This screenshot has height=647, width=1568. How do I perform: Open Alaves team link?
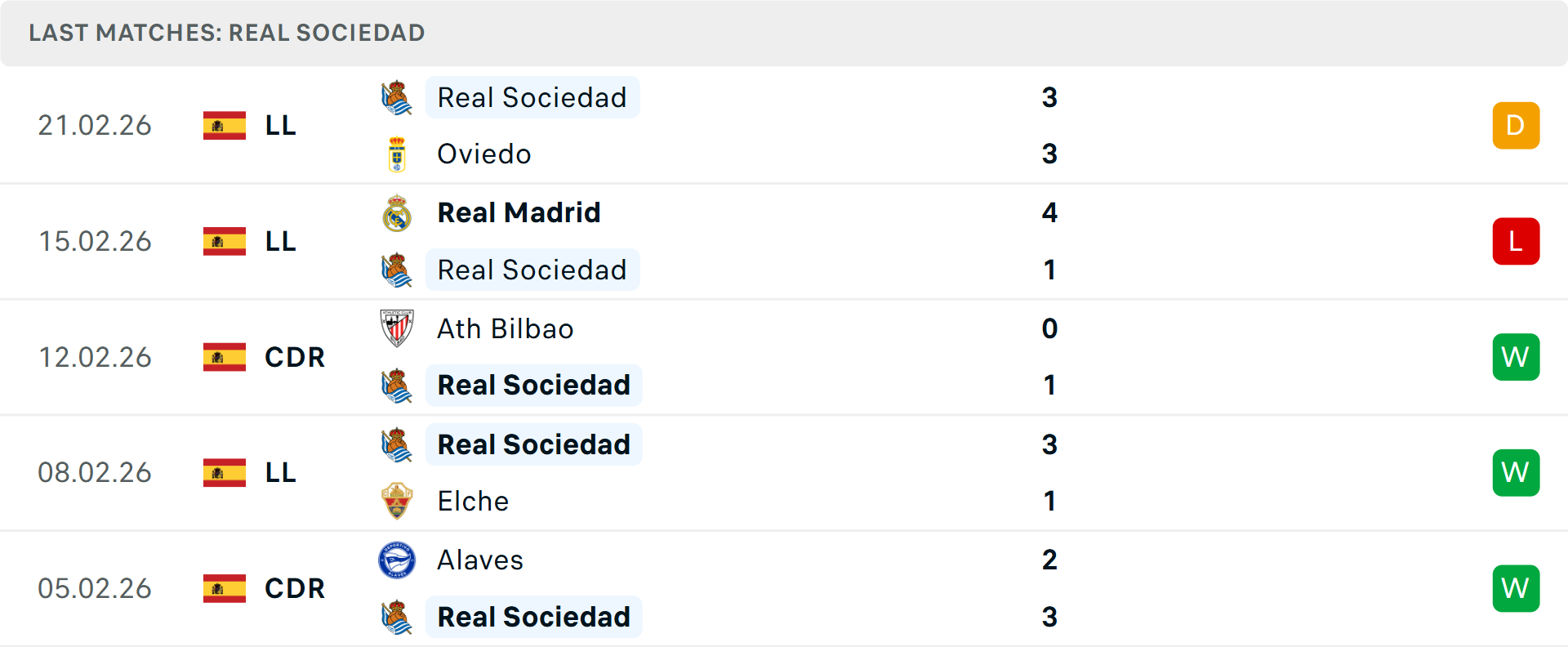tap(480, 560)
